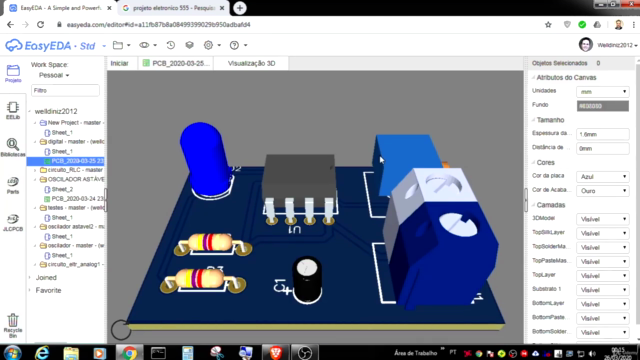Open the Windows Start menu

12,353
